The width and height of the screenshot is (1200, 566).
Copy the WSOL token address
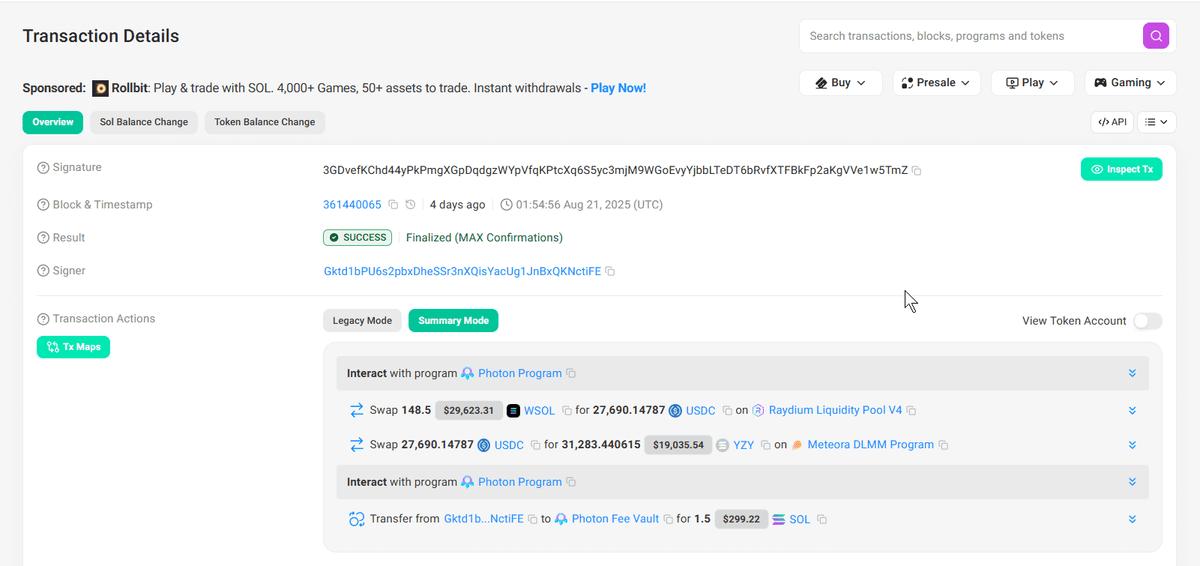coord(566,411)
